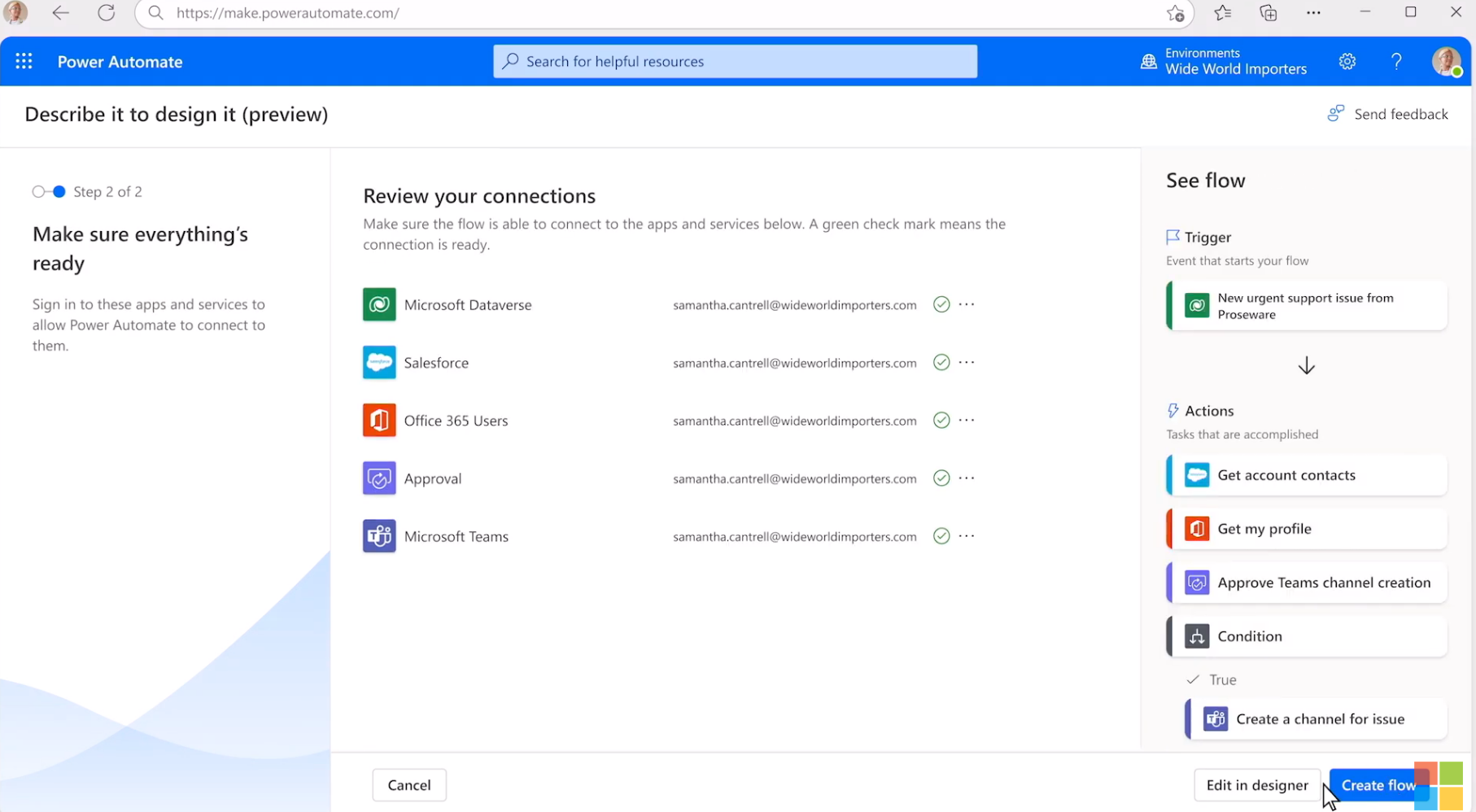Select the Microsoft Teams account email
Image resolution: width=1476 pixels, height=812 pixels.
(x=794, y=537)
